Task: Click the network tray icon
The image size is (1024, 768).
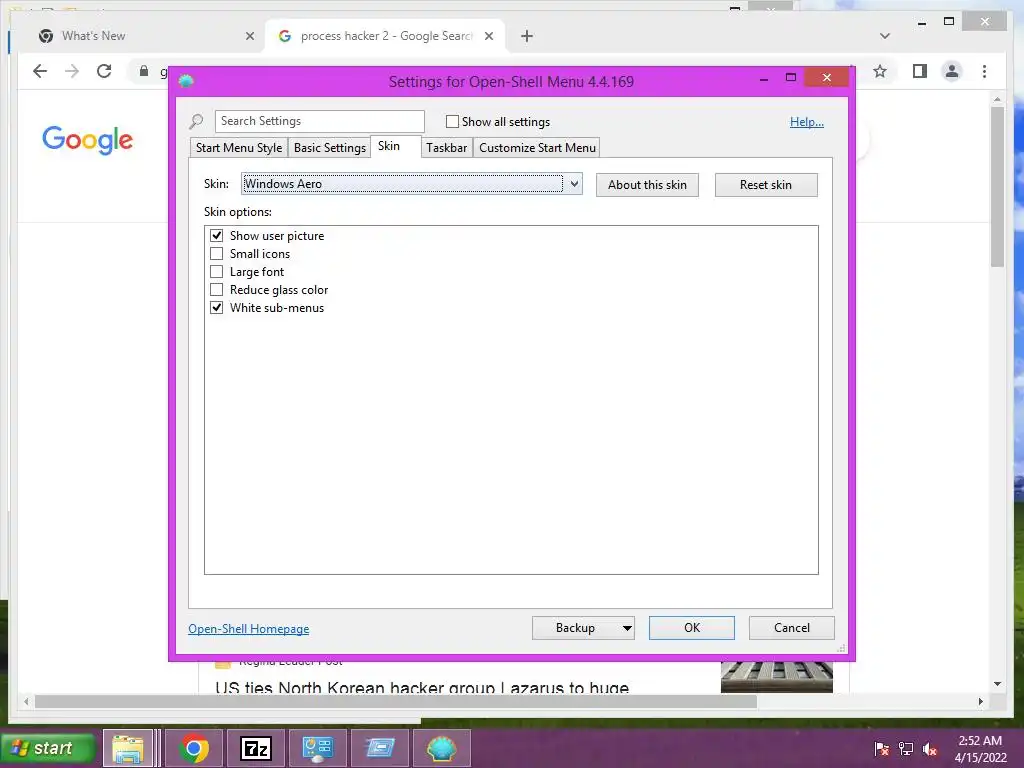Action: point(906,749)
